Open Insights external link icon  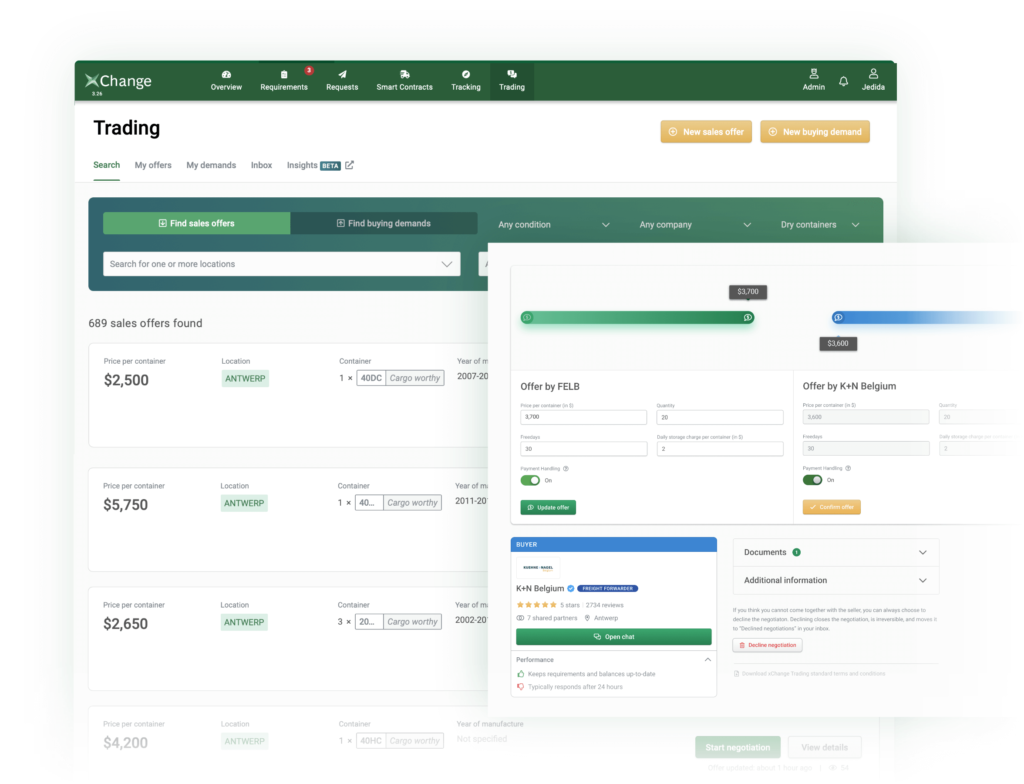(349, 165)
